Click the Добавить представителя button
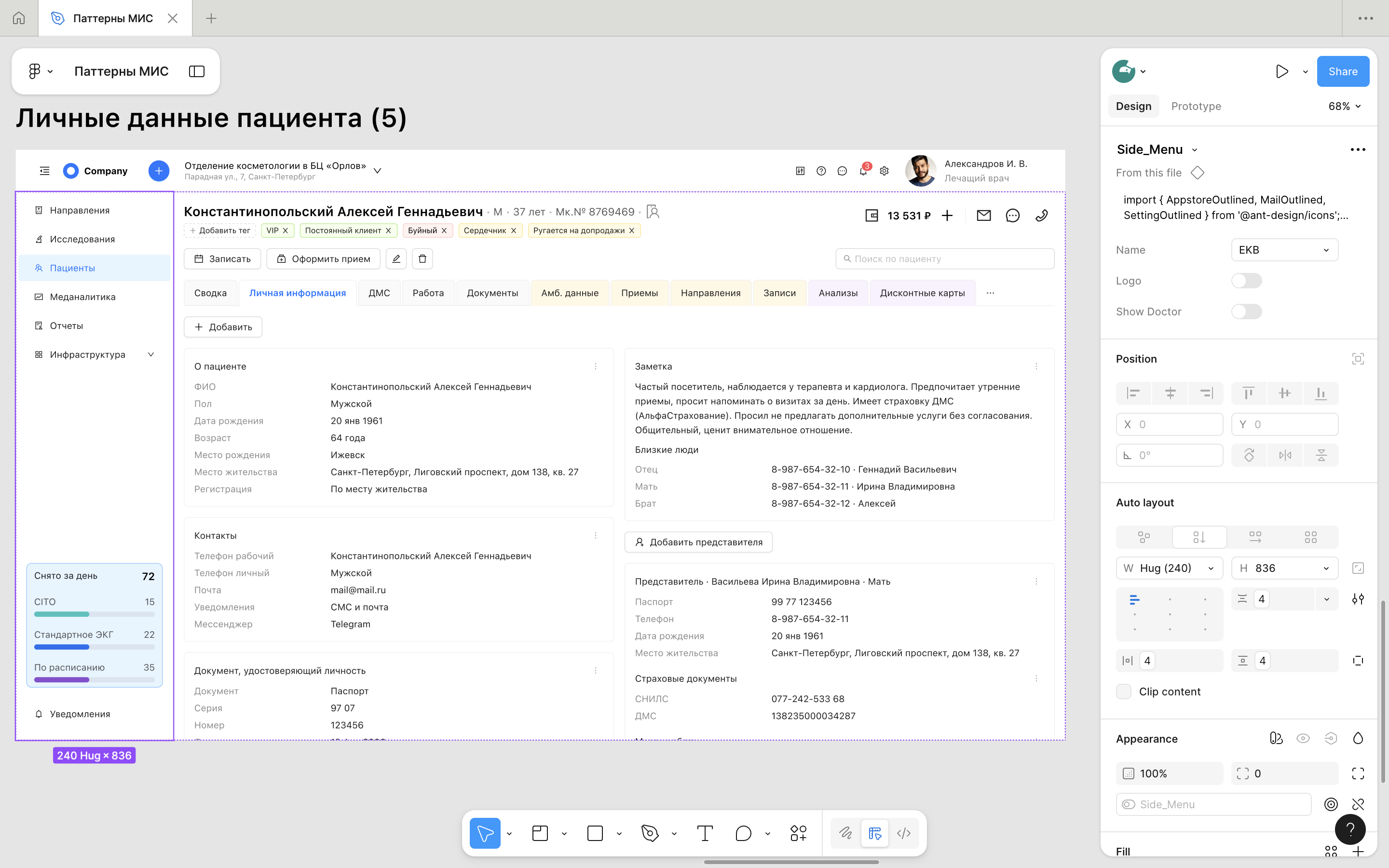Image resolution: width=1389 pixels, height=868 pixels. tap(698, 542)
